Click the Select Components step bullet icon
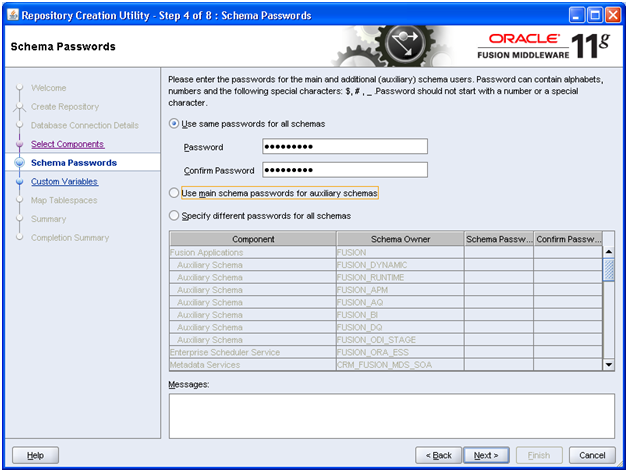This screenshot has width=628, height=472. pyautogui.click(x=19, y=144)
